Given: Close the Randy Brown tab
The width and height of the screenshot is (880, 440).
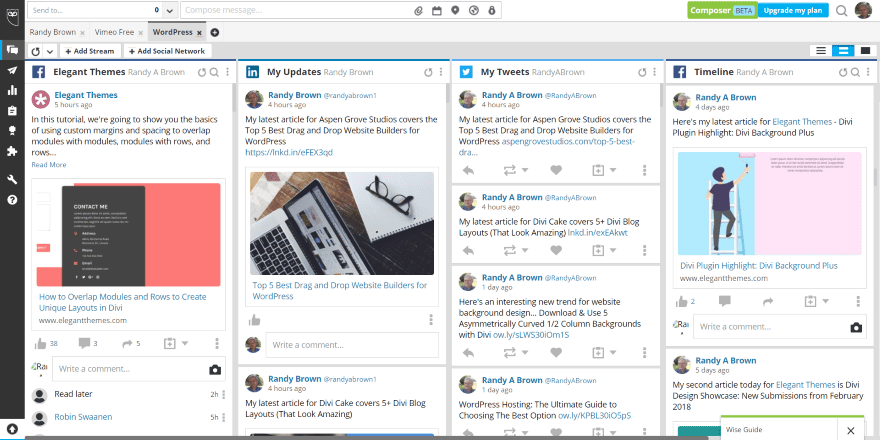Looking at the screenshot, I should point(82,33).
